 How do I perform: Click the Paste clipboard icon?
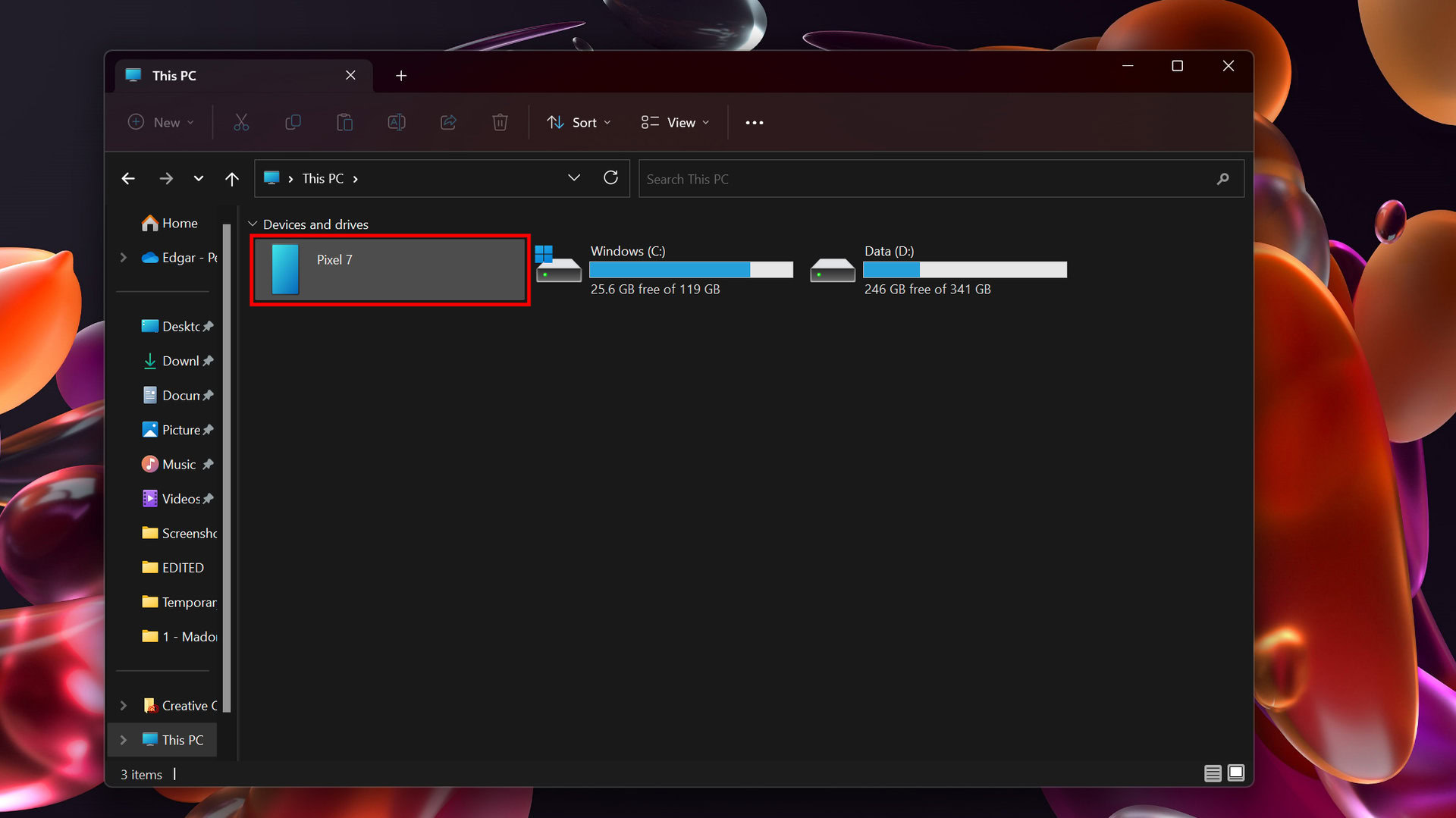pos(344,122)
